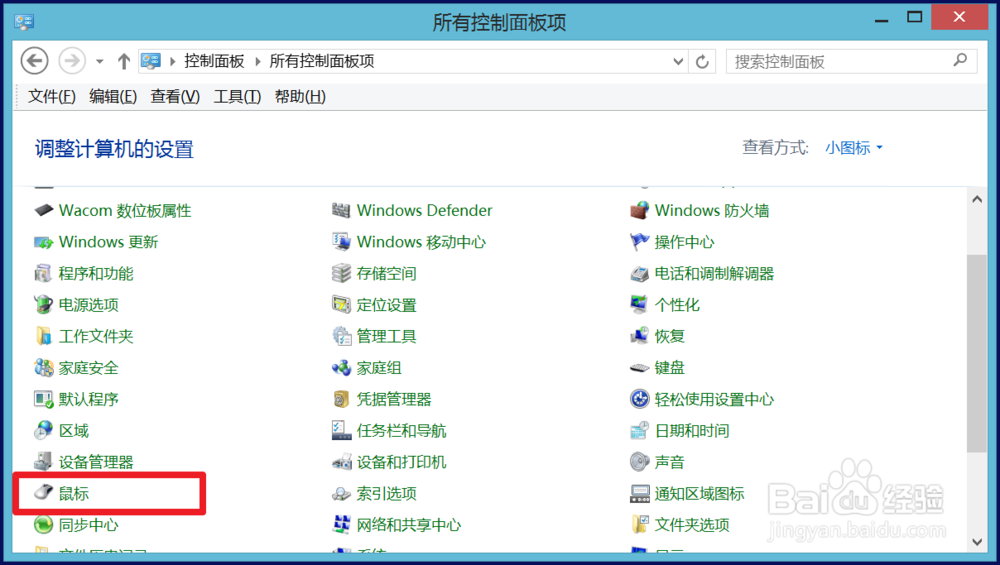Click the search magnifier icon
The height and width of the screenshot is (565, 1000).
click(960, 61)
